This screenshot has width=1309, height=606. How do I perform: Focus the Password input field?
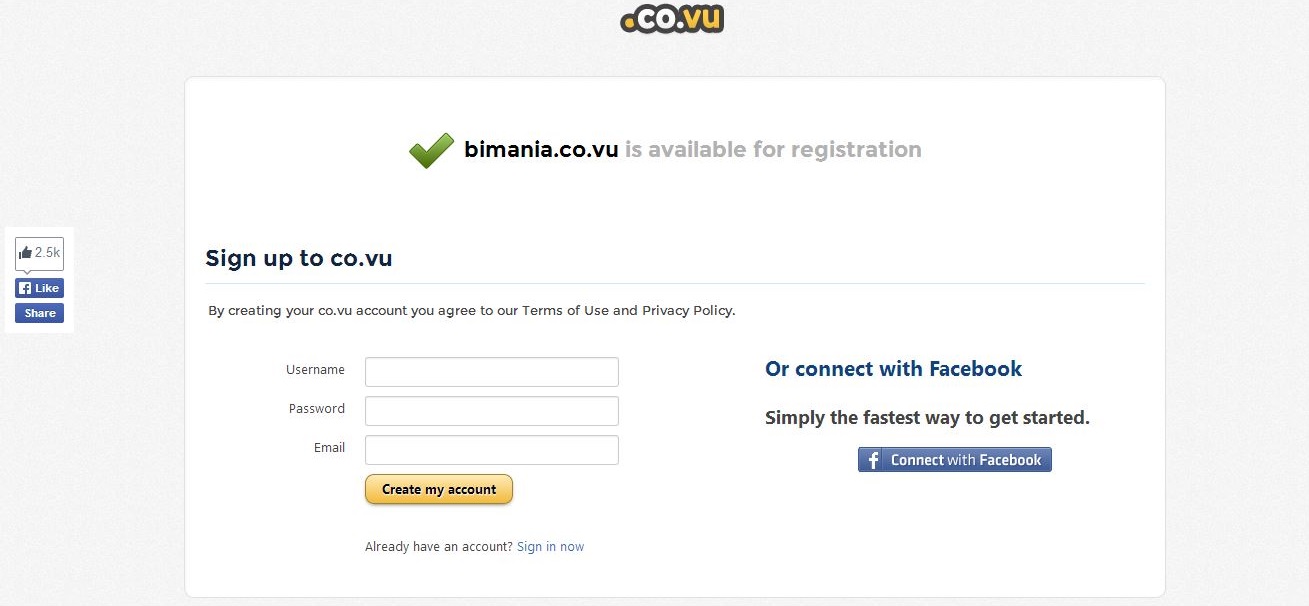(492, 411)
